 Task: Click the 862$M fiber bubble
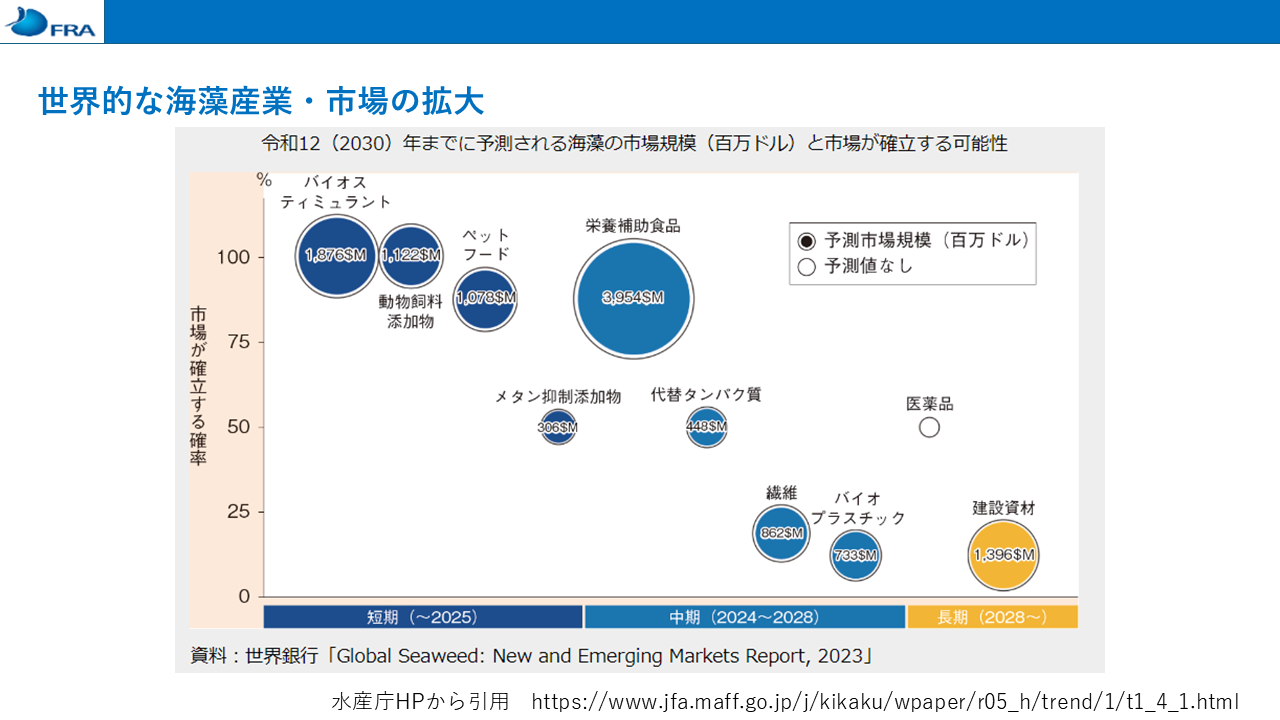point(781,533)
